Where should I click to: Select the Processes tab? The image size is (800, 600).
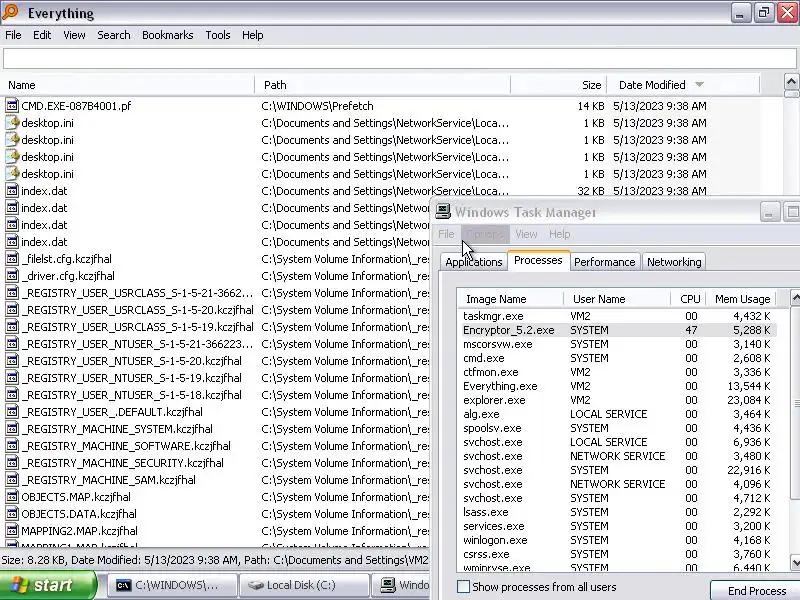[538, 260]
